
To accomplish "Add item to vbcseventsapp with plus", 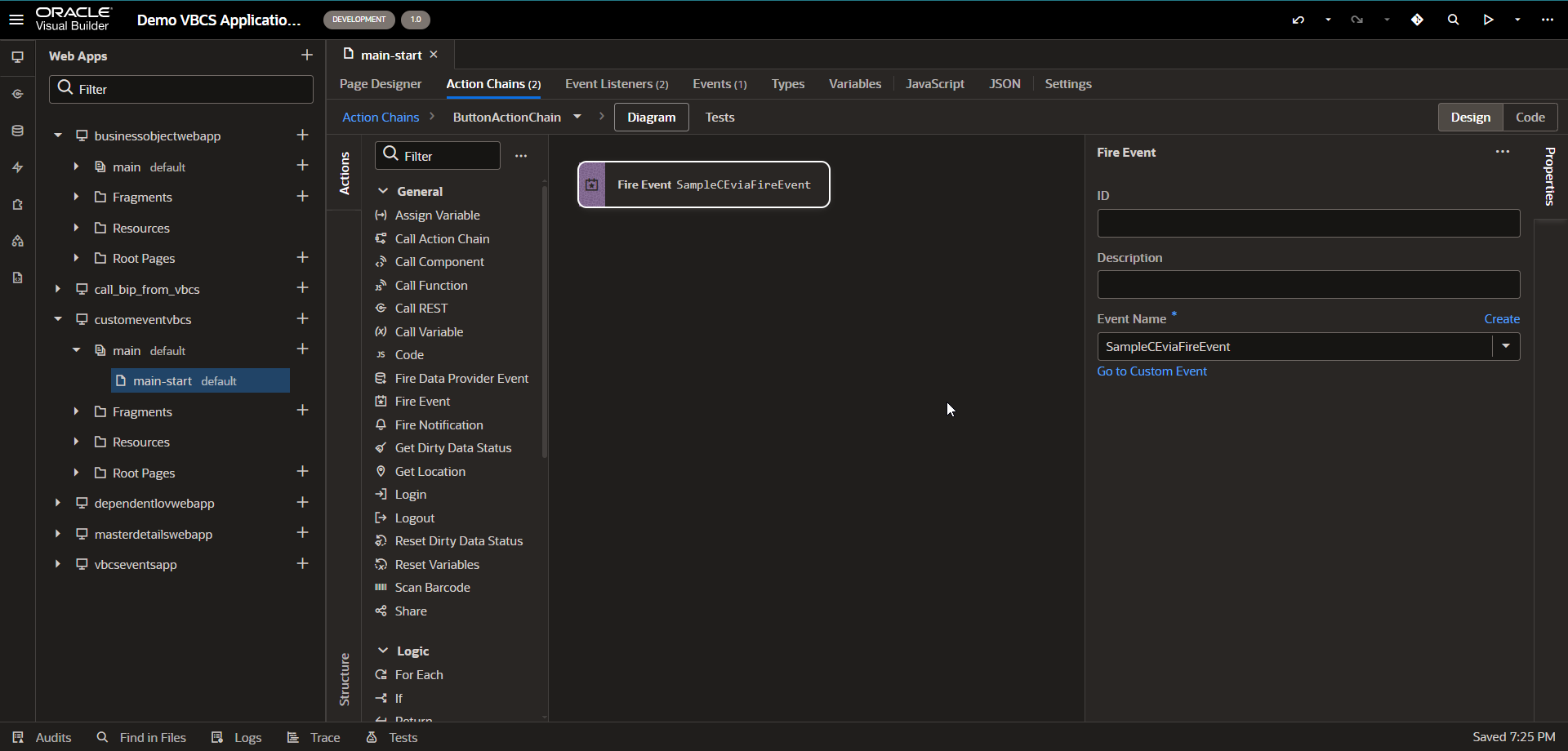I will tap(302, 563).
